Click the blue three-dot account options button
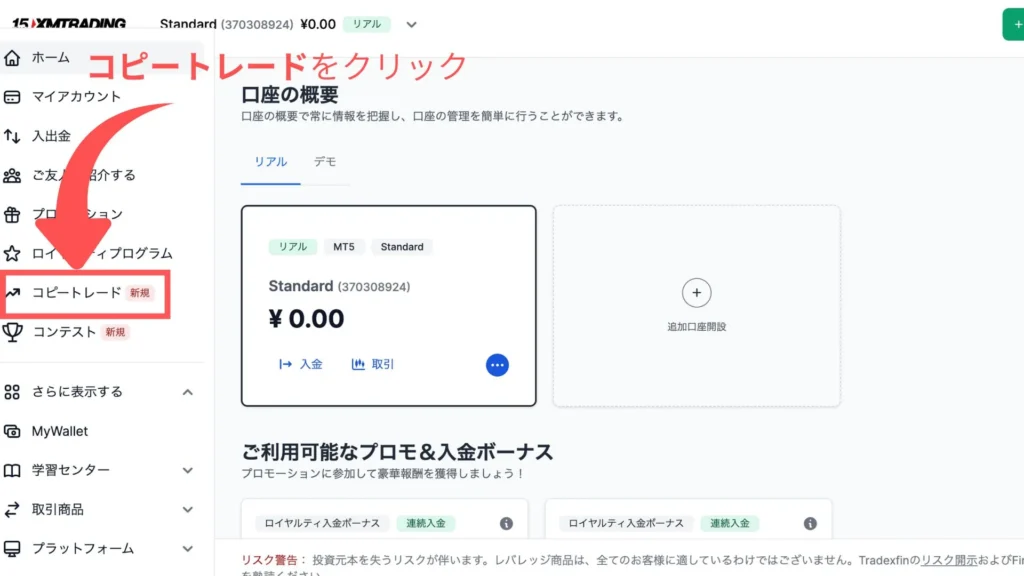The height and width of the screenshot is (576, 1024). 497,365
